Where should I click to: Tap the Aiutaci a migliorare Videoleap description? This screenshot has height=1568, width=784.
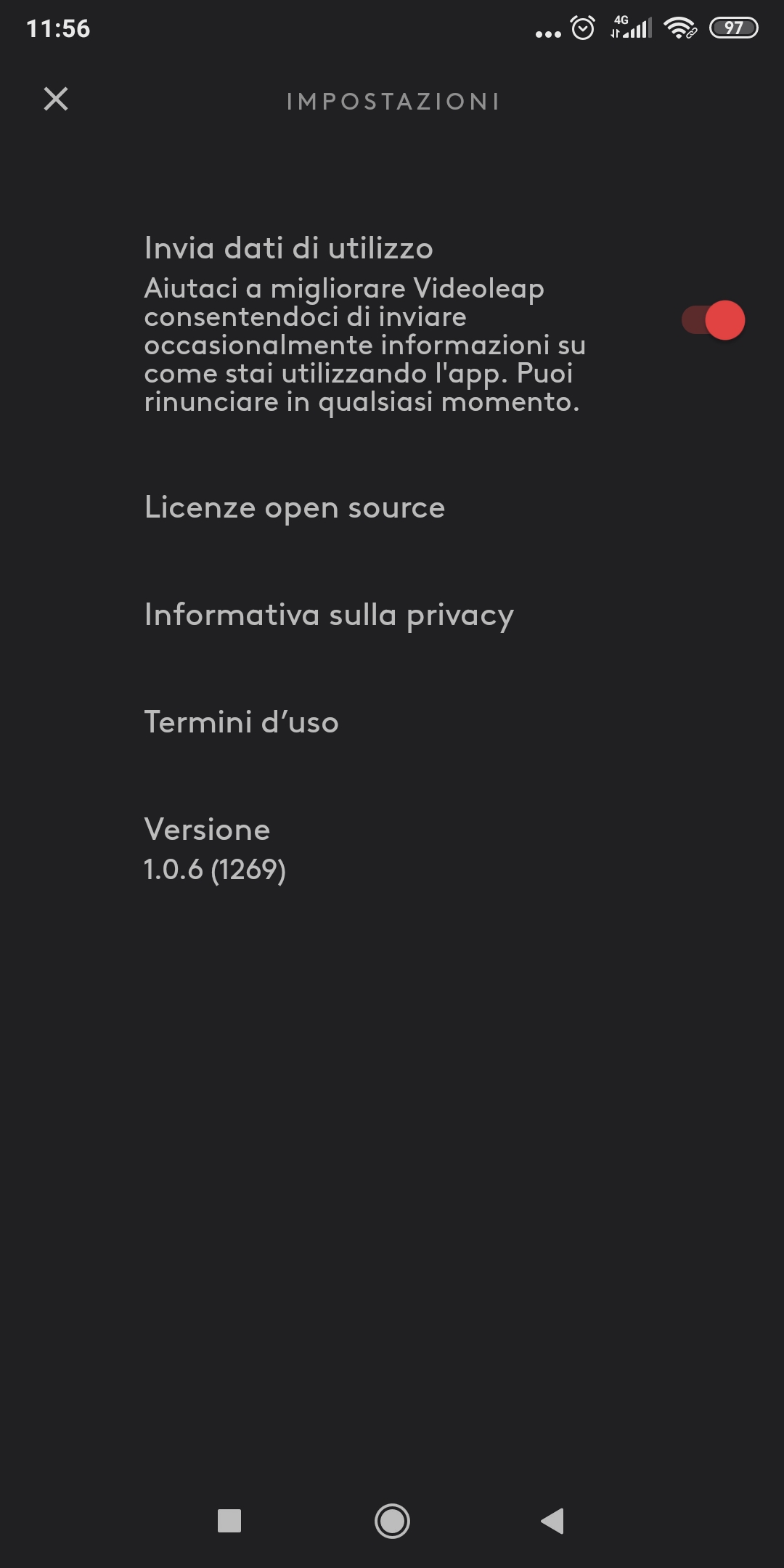pyautogui.click(x=365, y=344)
